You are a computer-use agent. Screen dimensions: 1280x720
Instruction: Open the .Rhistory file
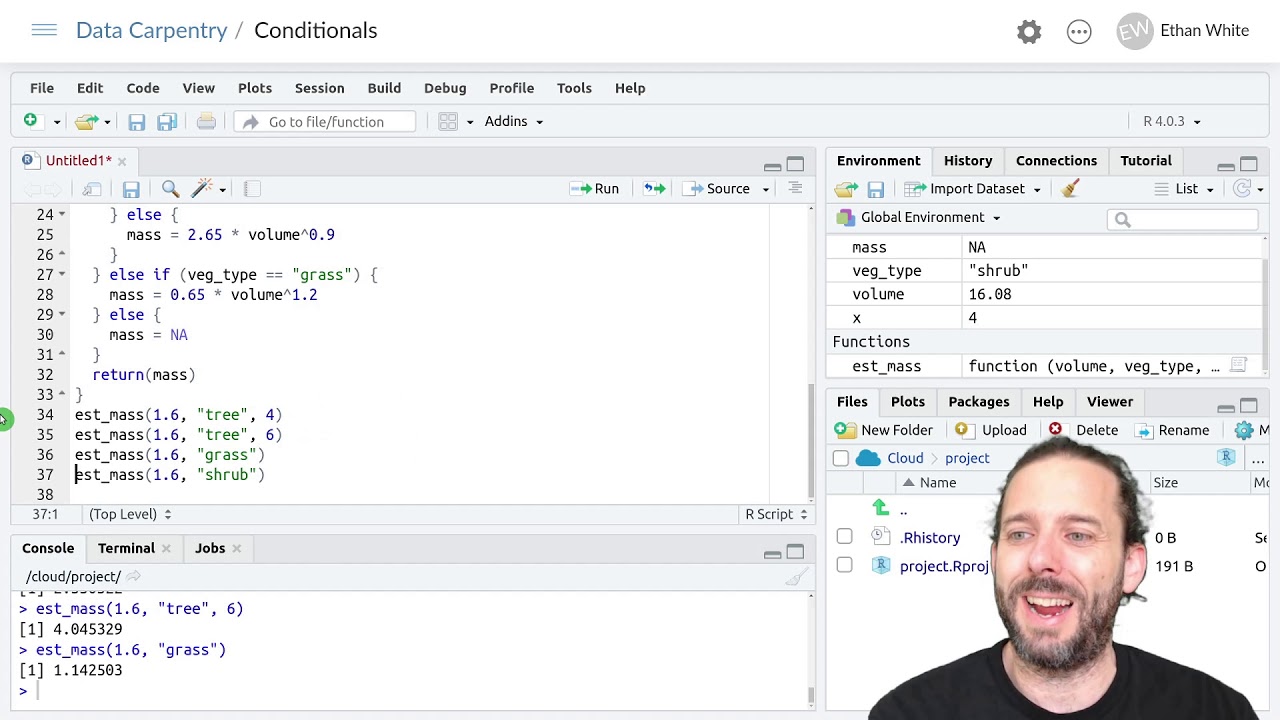tap(930, 538)
